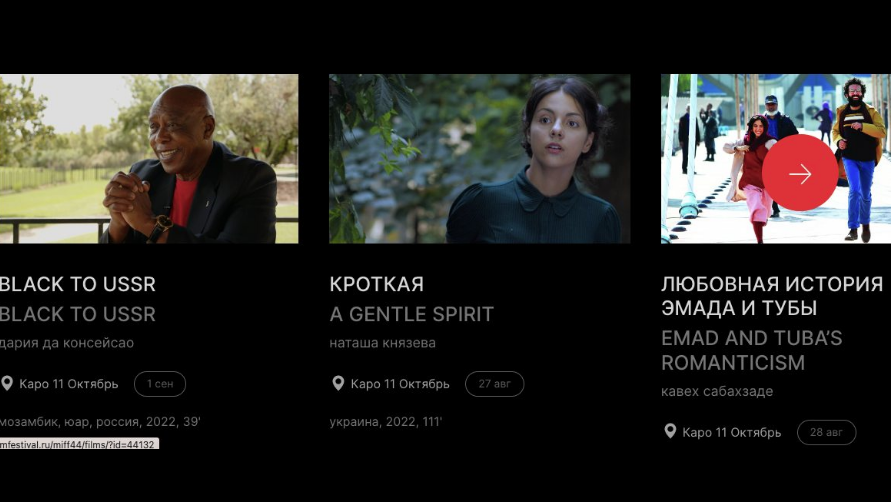Viewport: 891px width, 502px height.
Task: Click the red next-arrow carousel button
Action: point(800,173)
